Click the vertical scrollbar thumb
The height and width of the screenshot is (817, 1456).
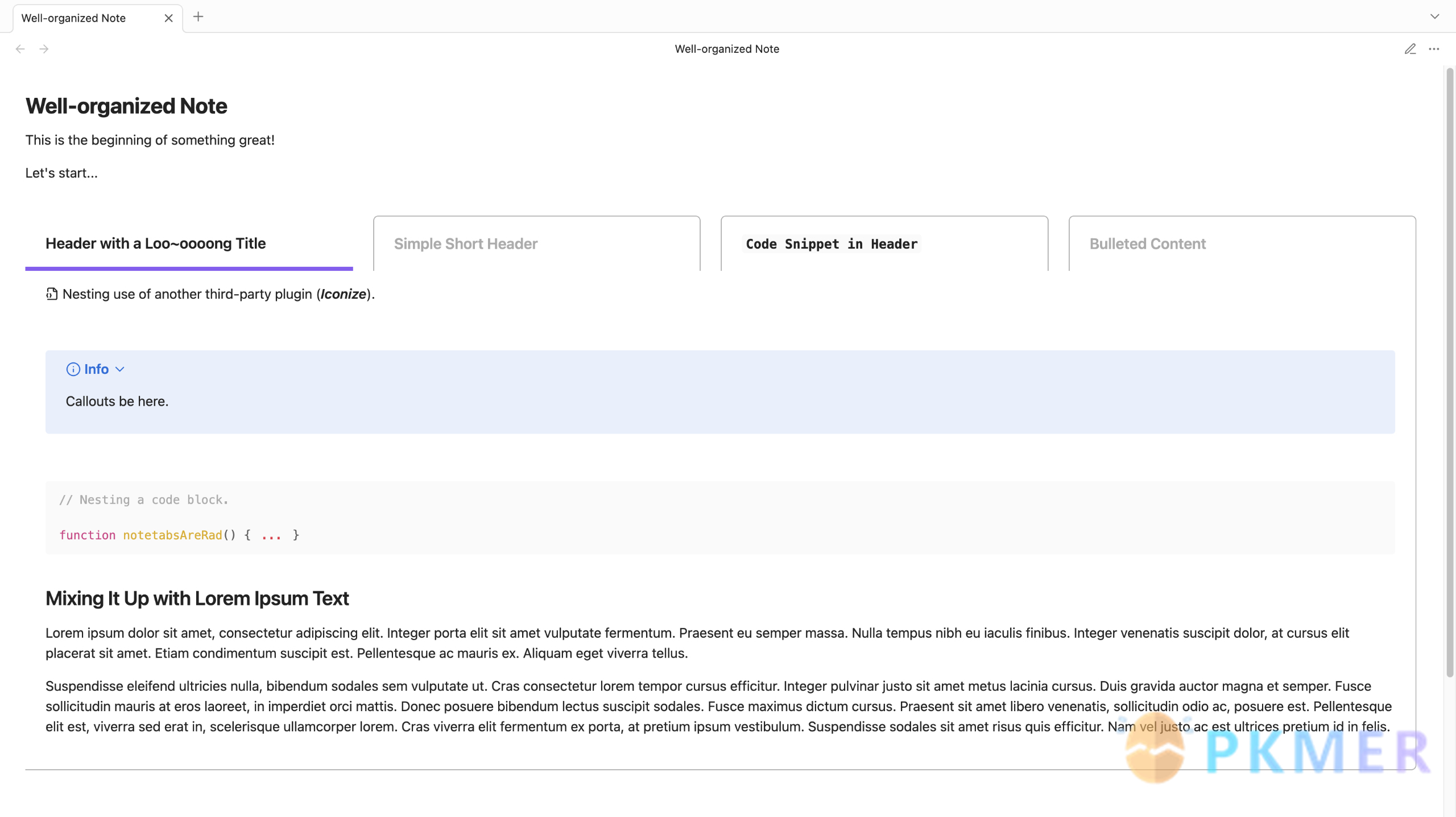(1450, 373)
